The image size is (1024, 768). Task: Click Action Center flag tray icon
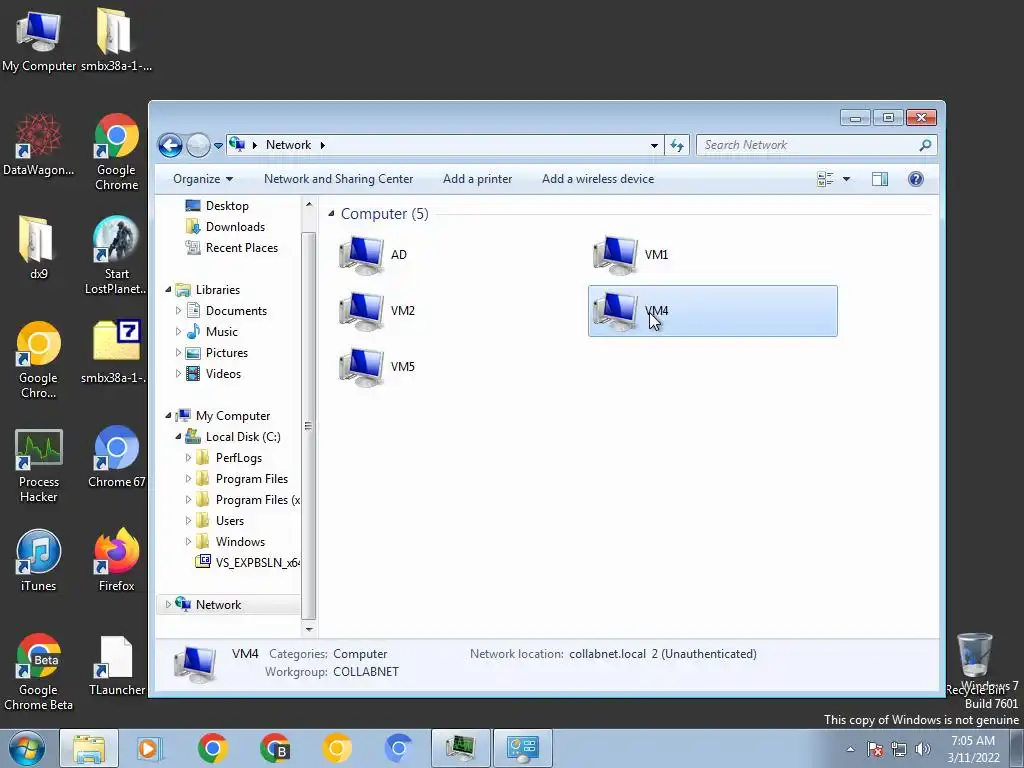875,749
